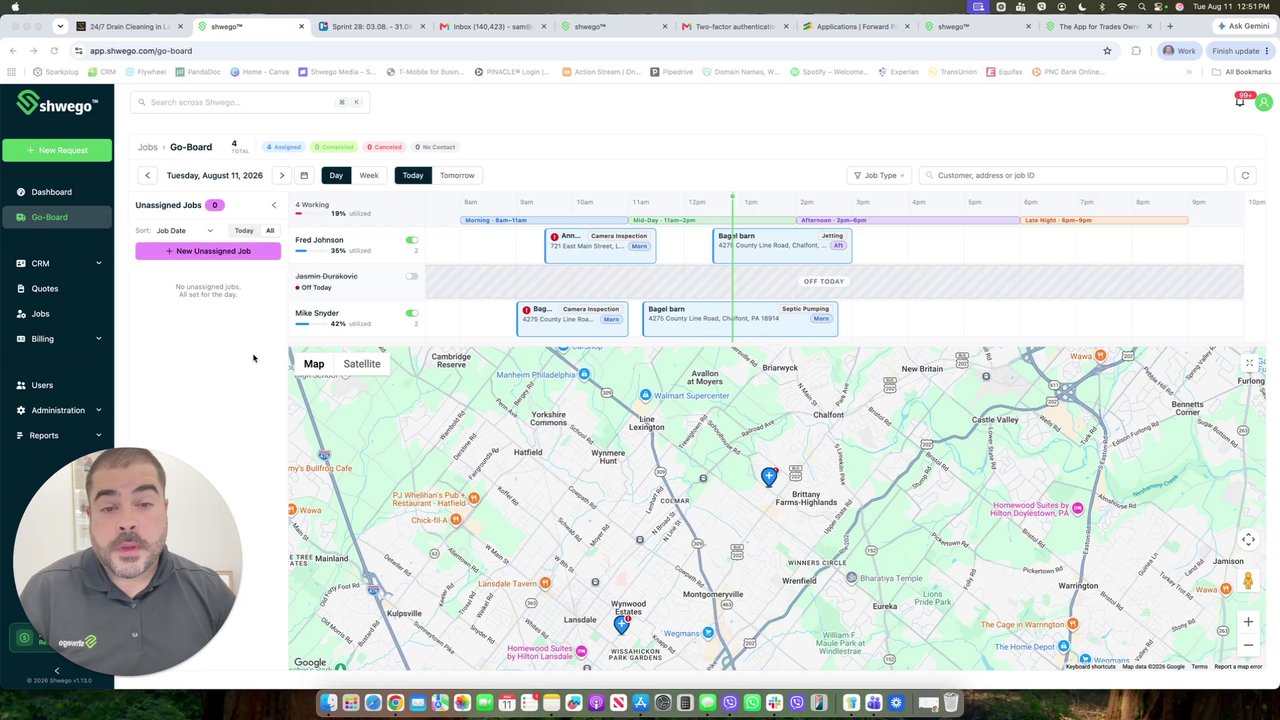Switch to the Sprint 28 browser tab
Viewport: 1280px width, 720px height.
[x=370, y=26]
